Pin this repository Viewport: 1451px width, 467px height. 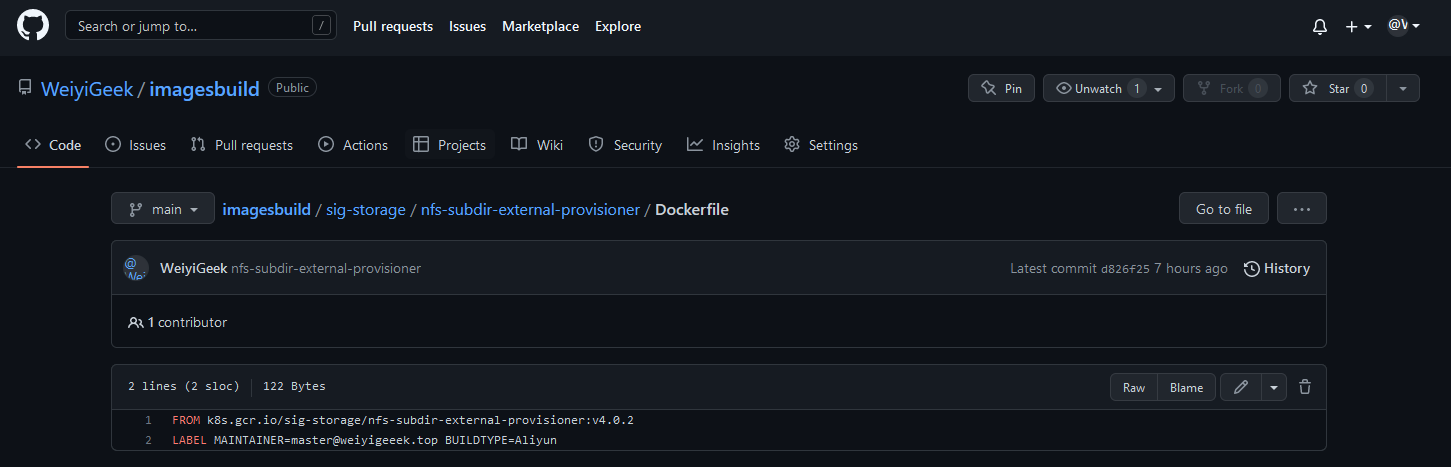coord(1001,88)
